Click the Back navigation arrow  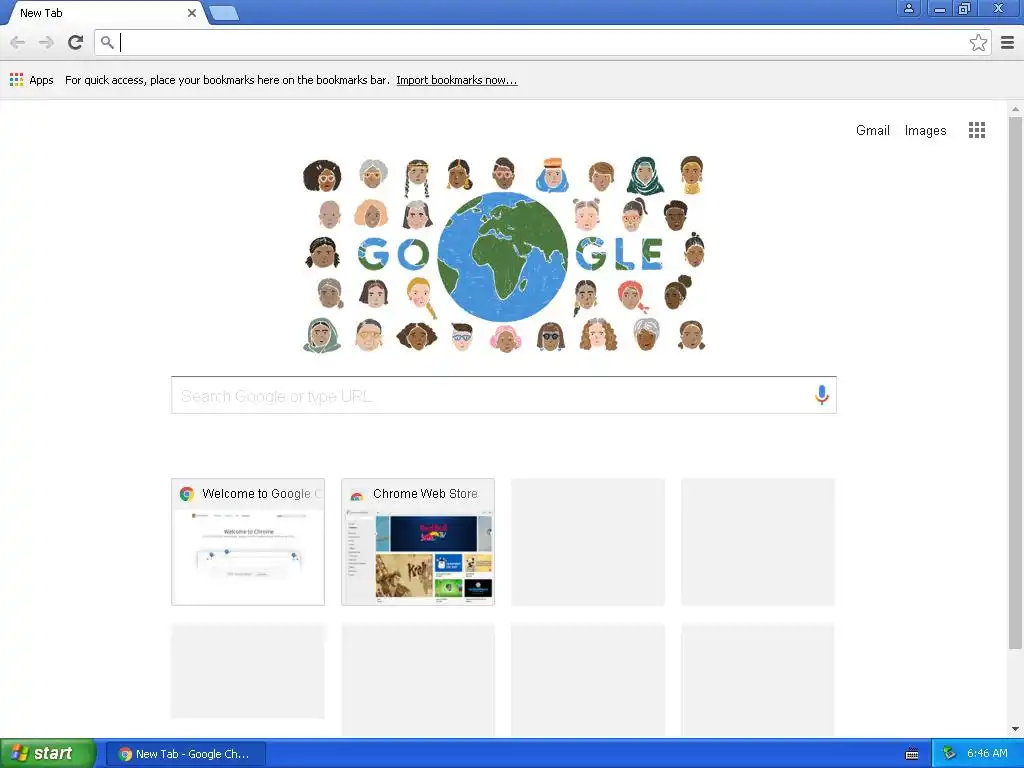click(18, 42)
